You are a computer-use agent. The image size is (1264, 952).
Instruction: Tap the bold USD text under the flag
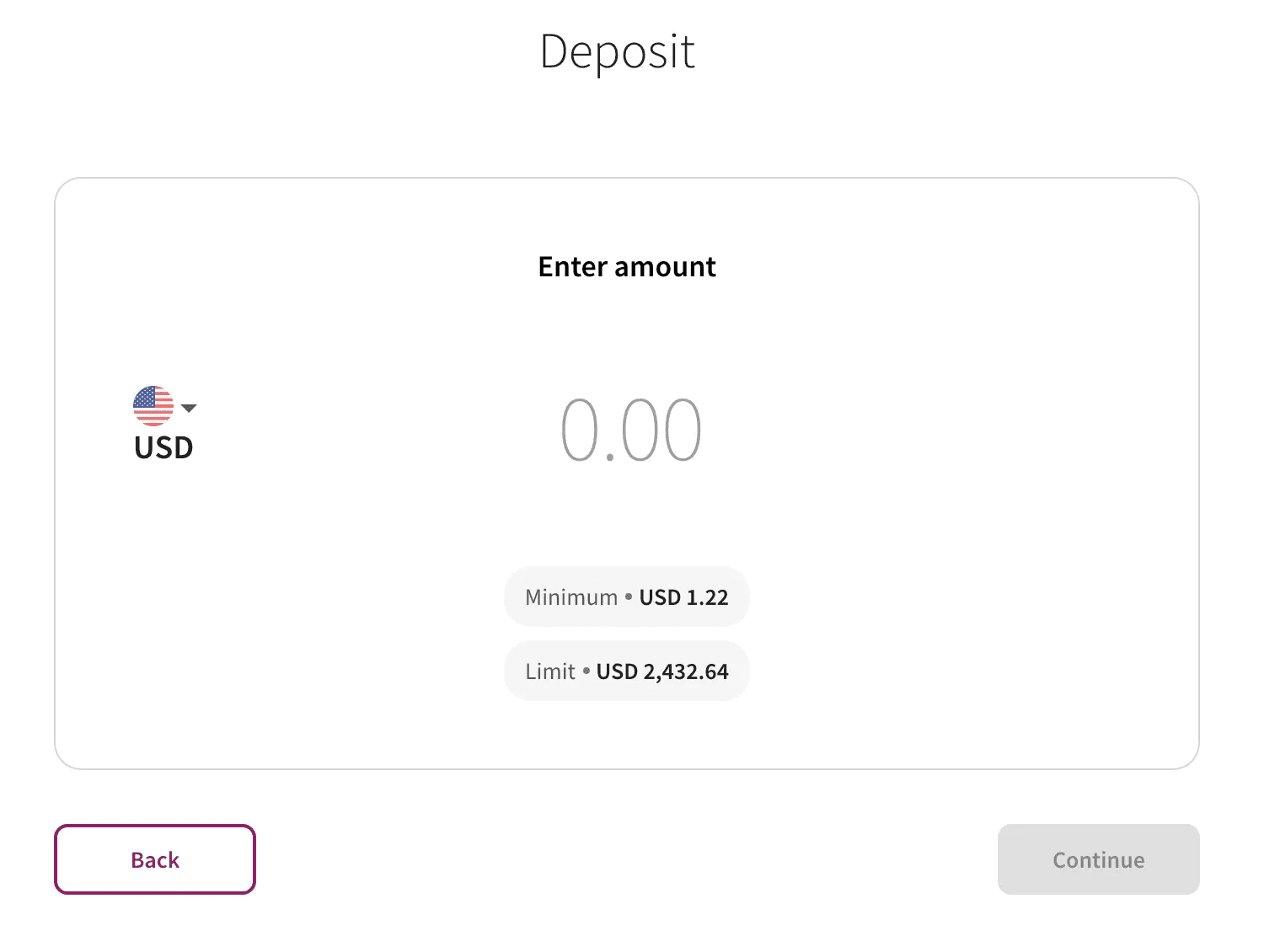coord(163,447)
